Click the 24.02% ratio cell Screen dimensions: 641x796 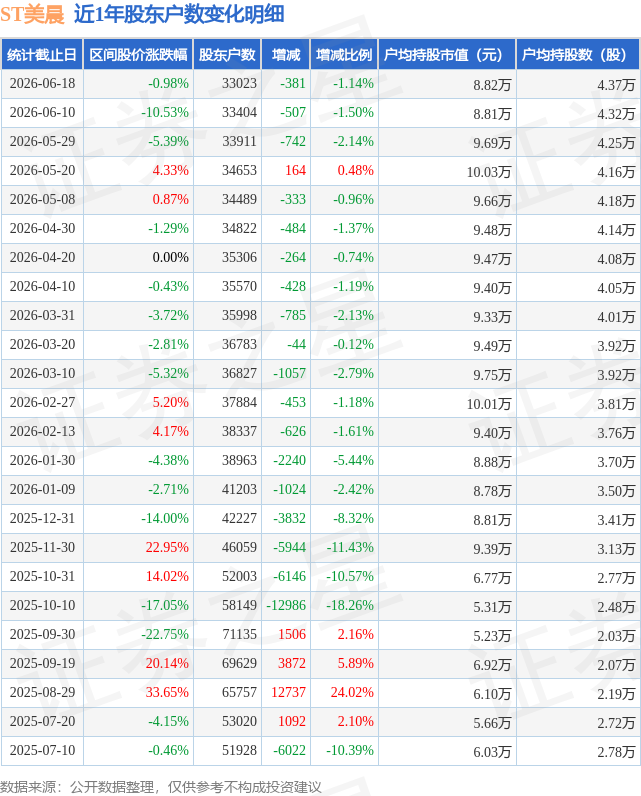click(352, 692)
